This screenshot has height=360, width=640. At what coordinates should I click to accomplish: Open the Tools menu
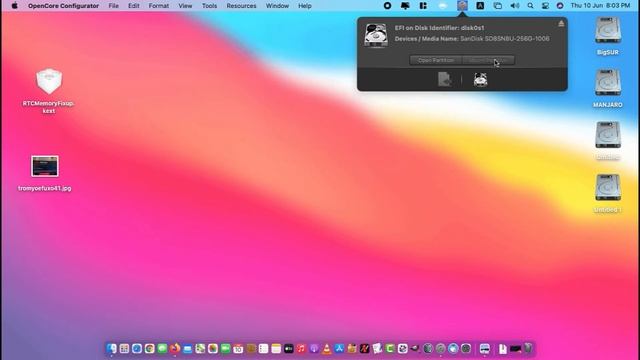tap(209, 6)
